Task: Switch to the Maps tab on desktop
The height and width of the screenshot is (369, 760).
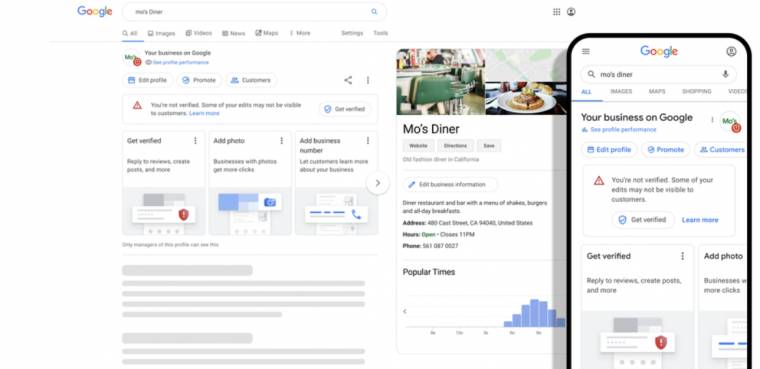Action: click(x=267, y=33)
